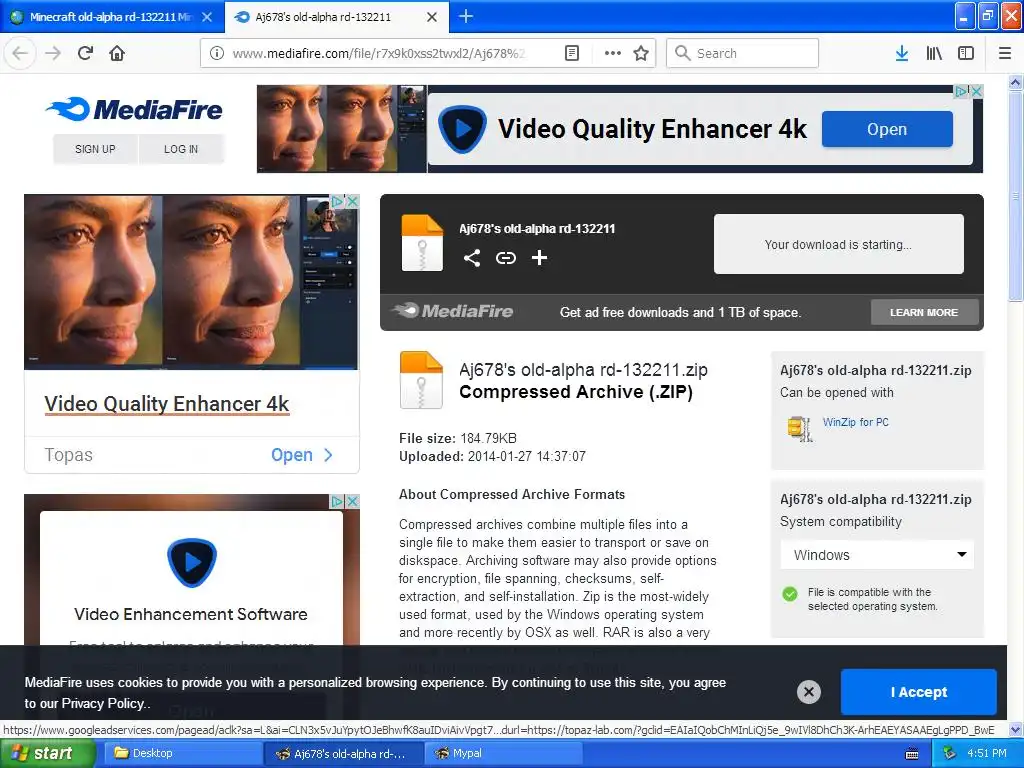
Task: Share the Aj678's old-alpha file
Action: point(472,258)
